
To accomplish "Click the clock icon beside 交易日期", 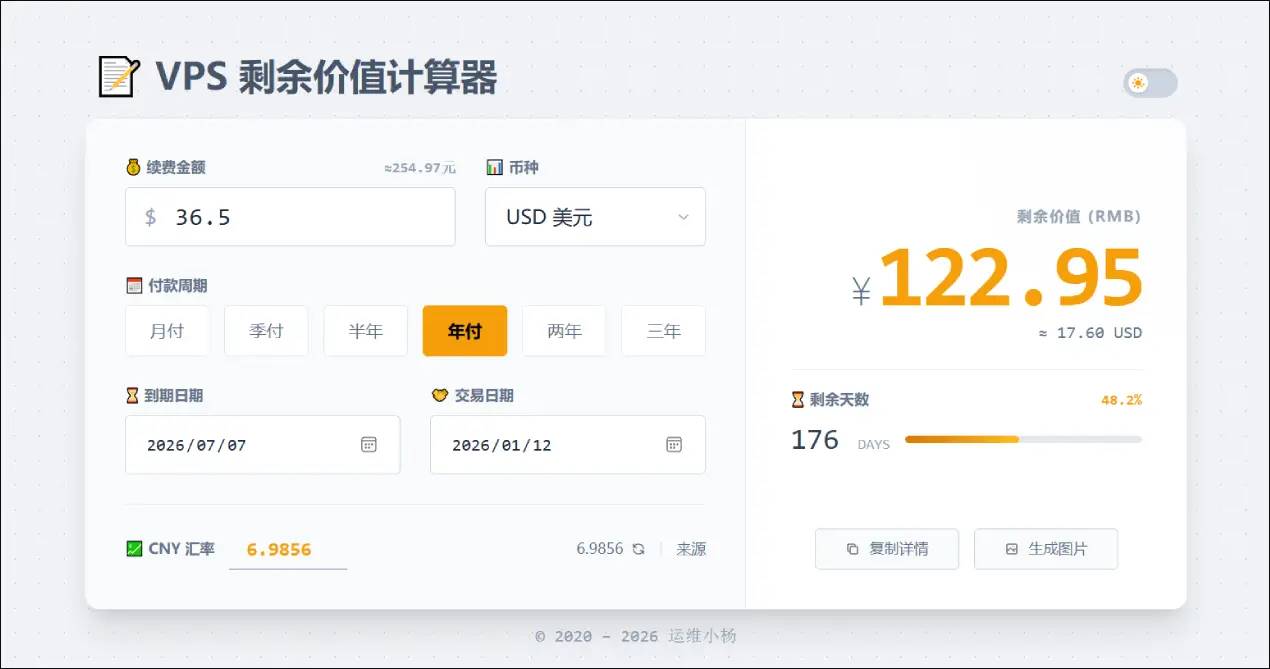I will pos(440,395).
